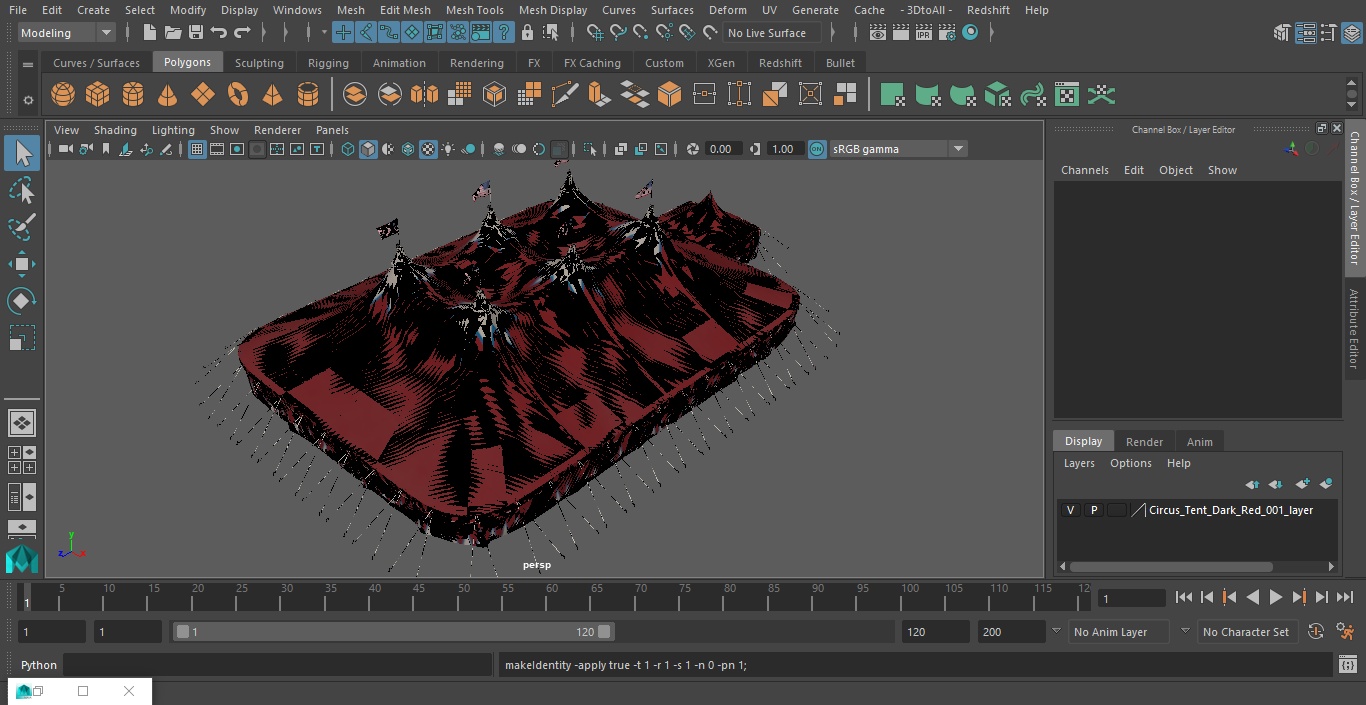The width and height of the screenshot is (1366, 705).
Task: Switch to the Anim layer tab
Action: (1199, 442)
